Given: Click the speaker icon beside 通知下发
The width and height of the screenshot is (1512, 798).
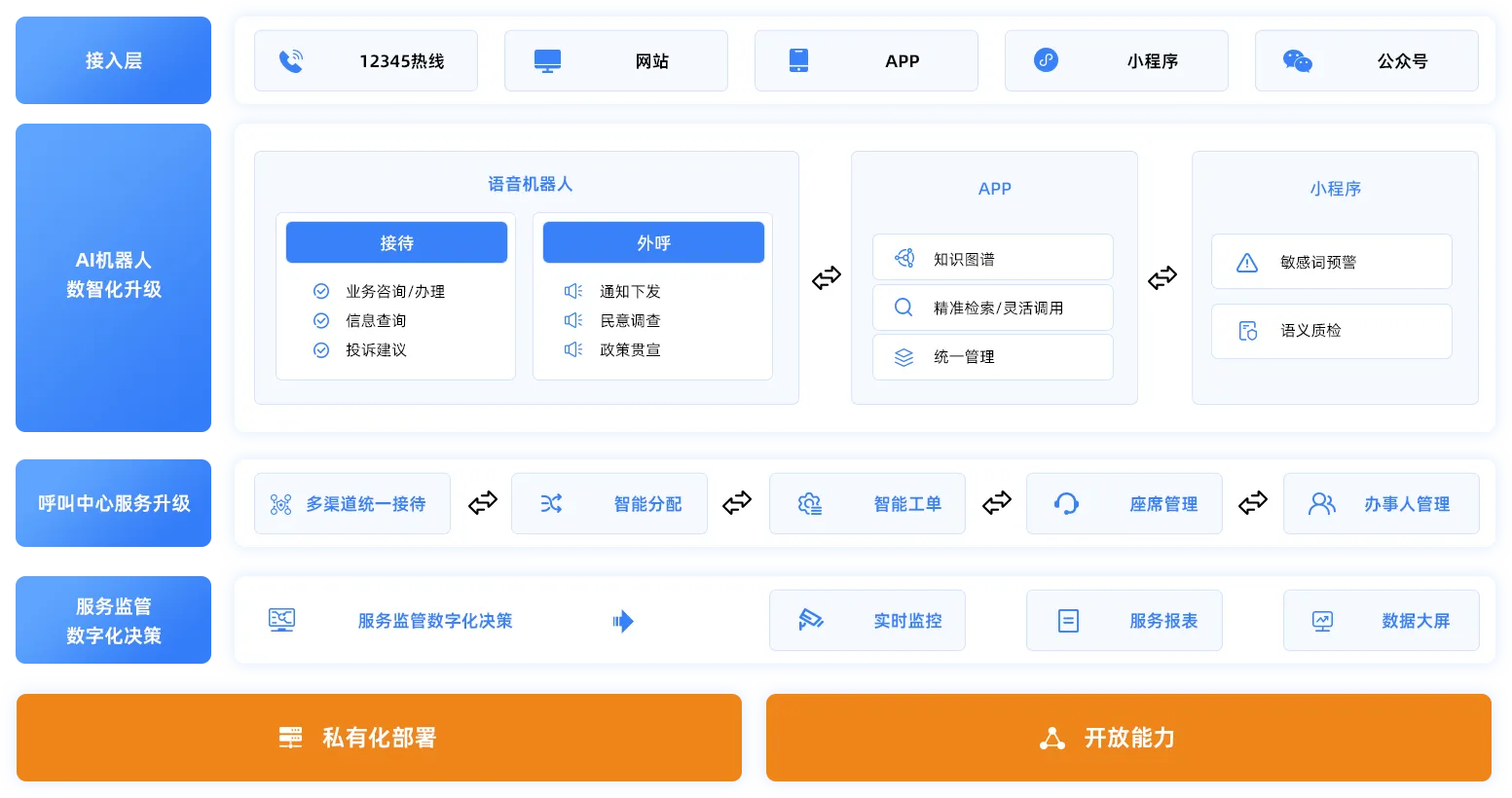Looking at the screenshot, I should [x=573, y=291].
